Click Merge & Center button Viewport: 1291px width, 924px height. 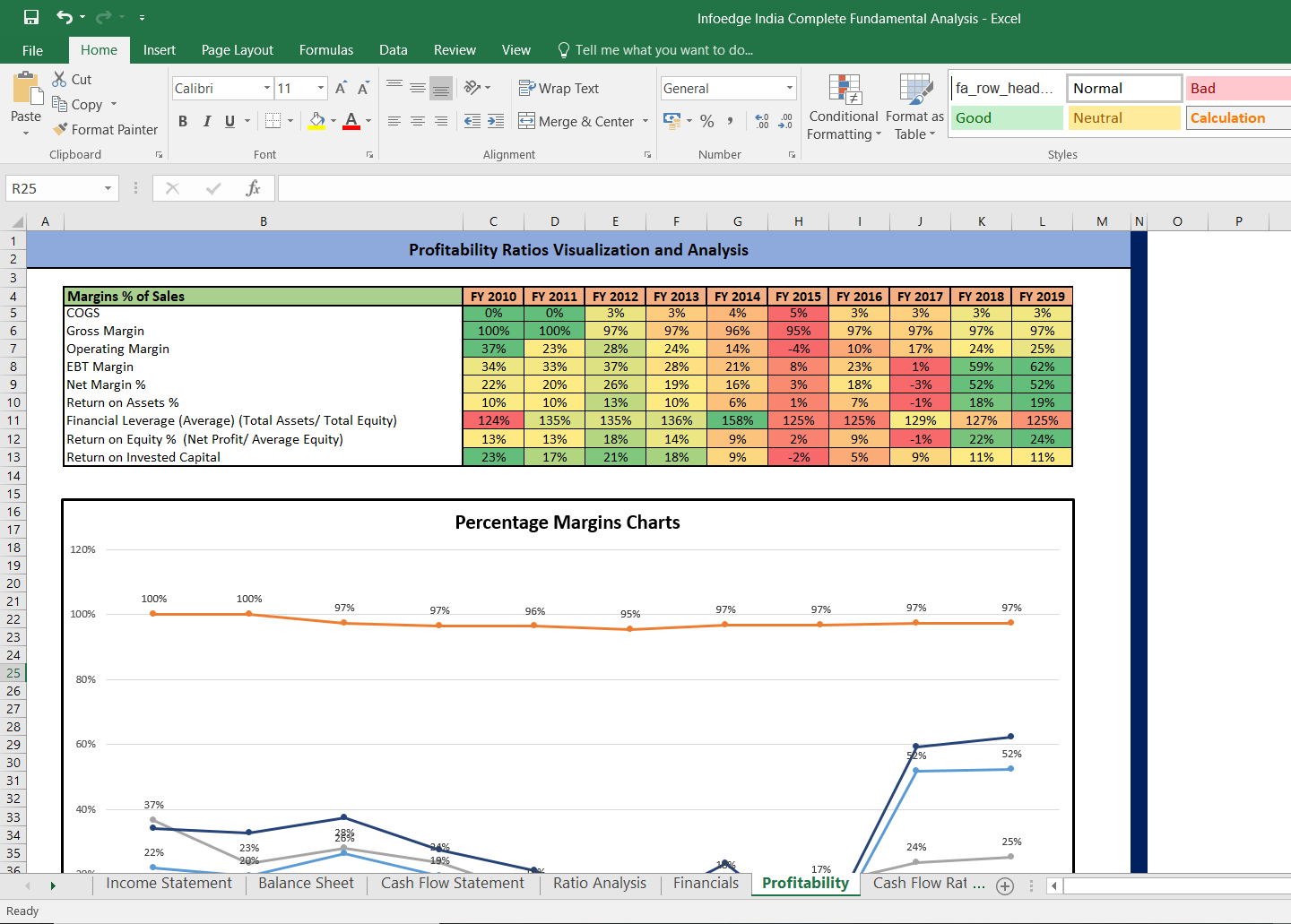[576, 121]
